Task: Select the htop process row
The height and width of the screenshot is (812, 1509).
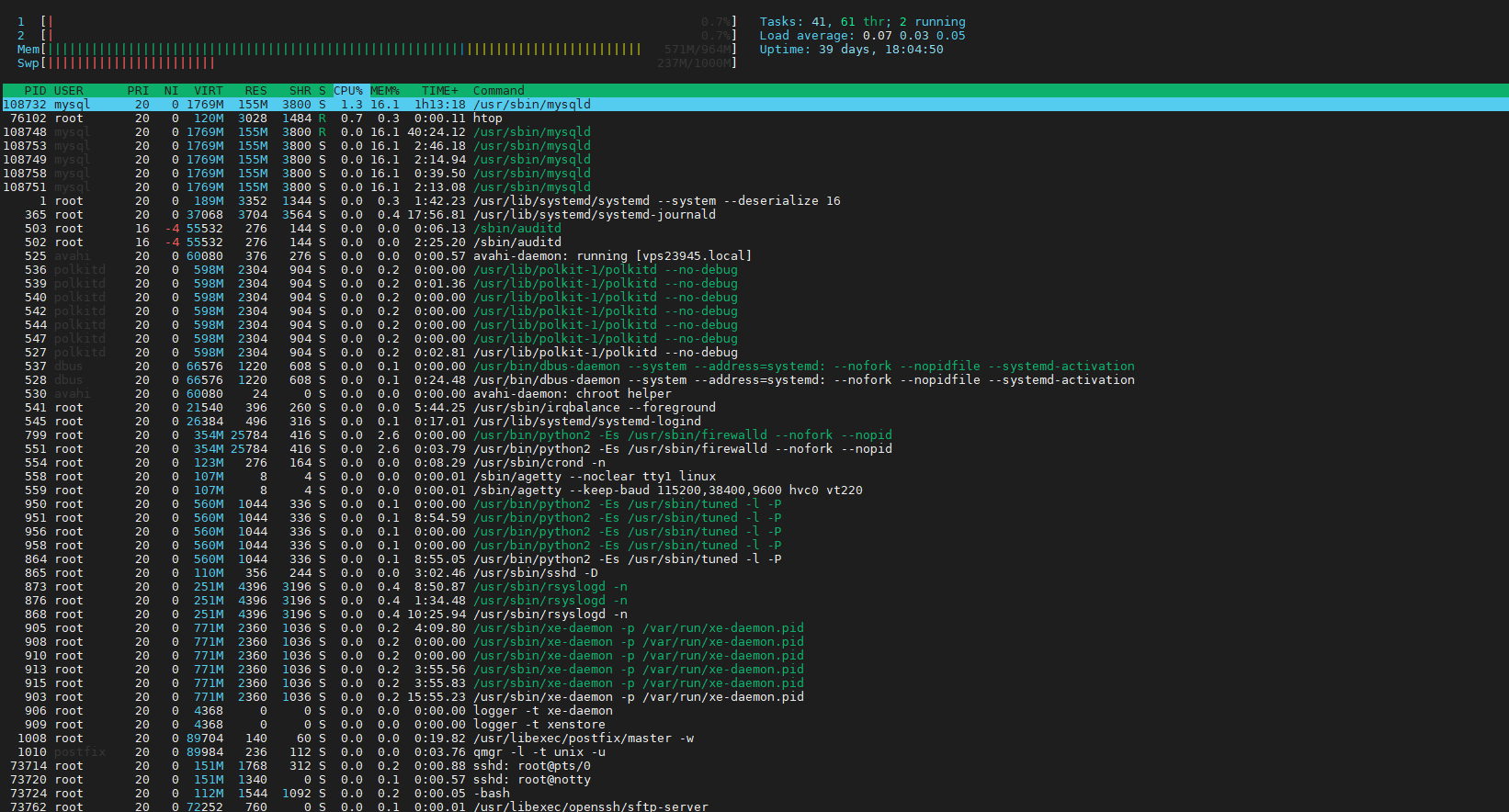Action: coord(754,118)
